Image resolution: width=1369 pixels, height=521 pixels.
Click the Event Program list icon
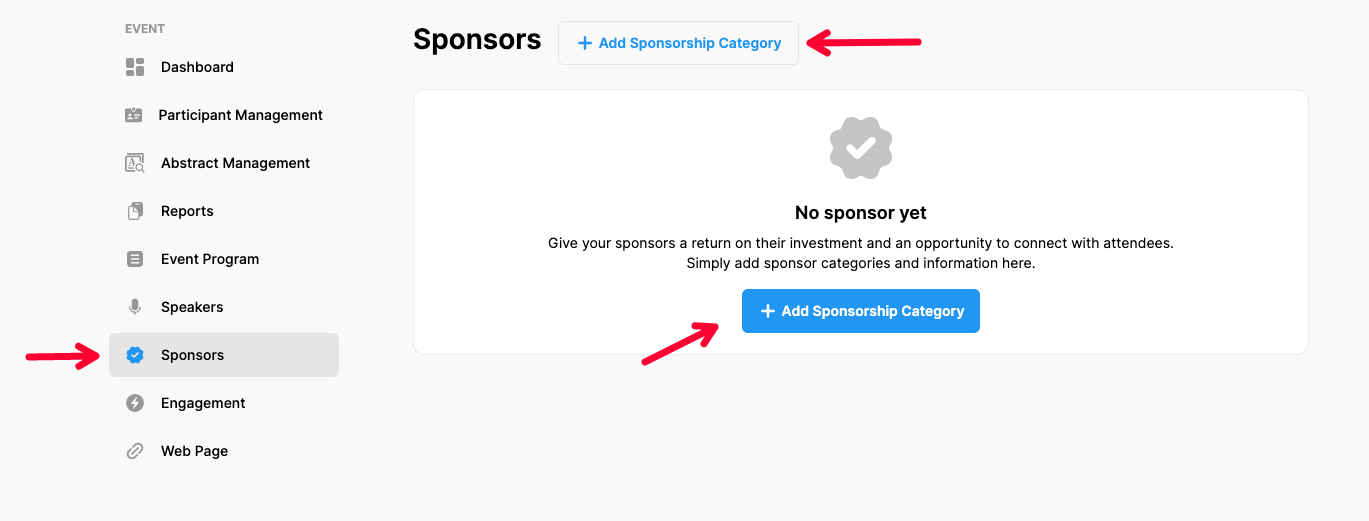click(135, 259)
